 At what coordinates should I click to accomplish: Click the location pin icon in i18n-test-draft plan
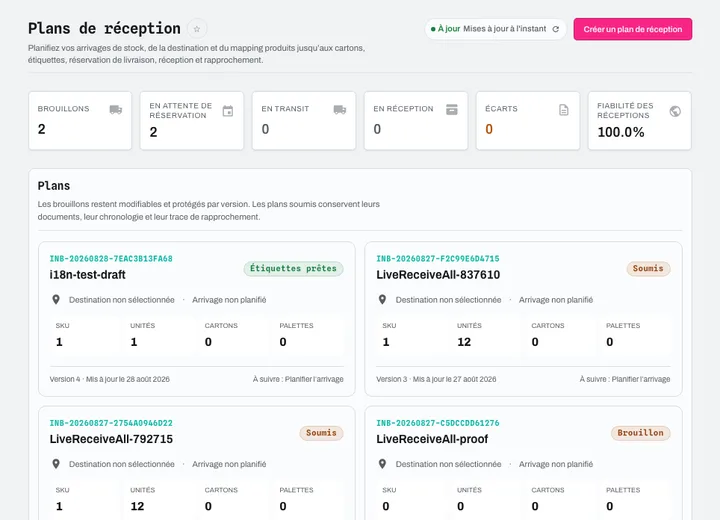(56, 300)
